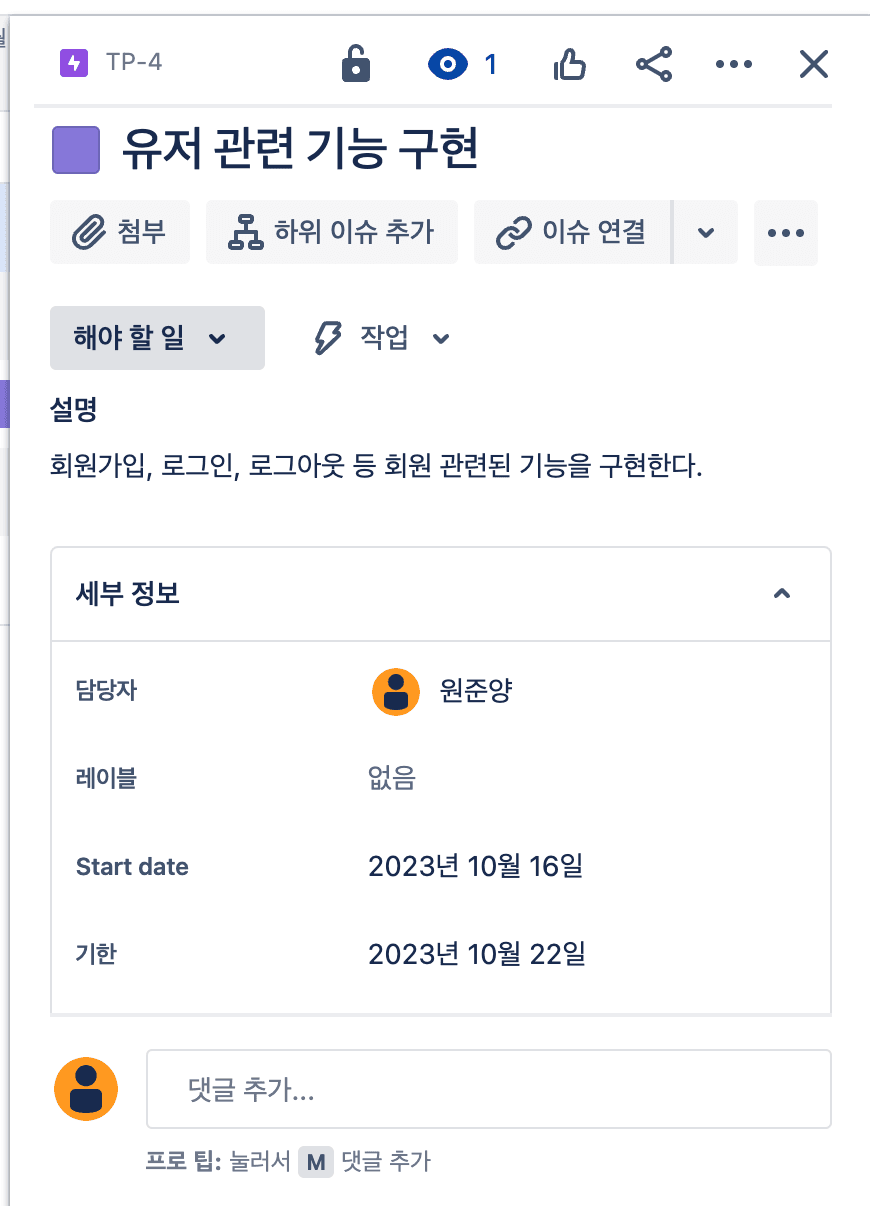The height and width of the screenshot is (1206, 870).
Task: Click the 하위 이슈 추가 button
Action: 332,232
